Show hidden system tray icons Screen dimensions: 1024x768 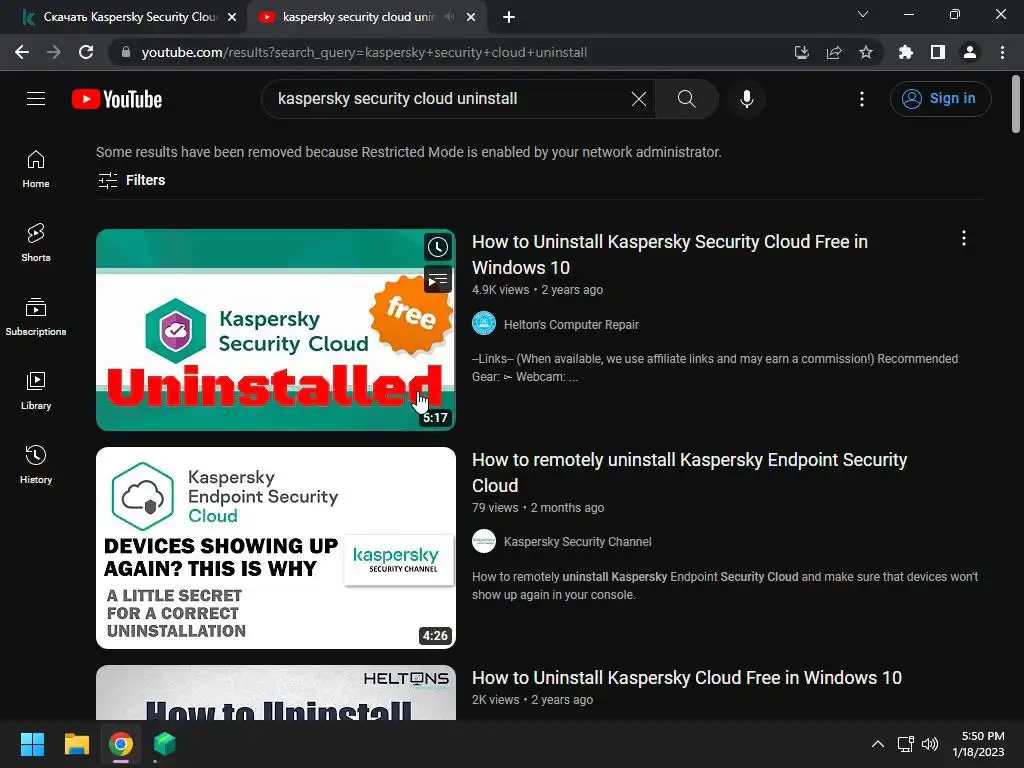click(878, 744)
